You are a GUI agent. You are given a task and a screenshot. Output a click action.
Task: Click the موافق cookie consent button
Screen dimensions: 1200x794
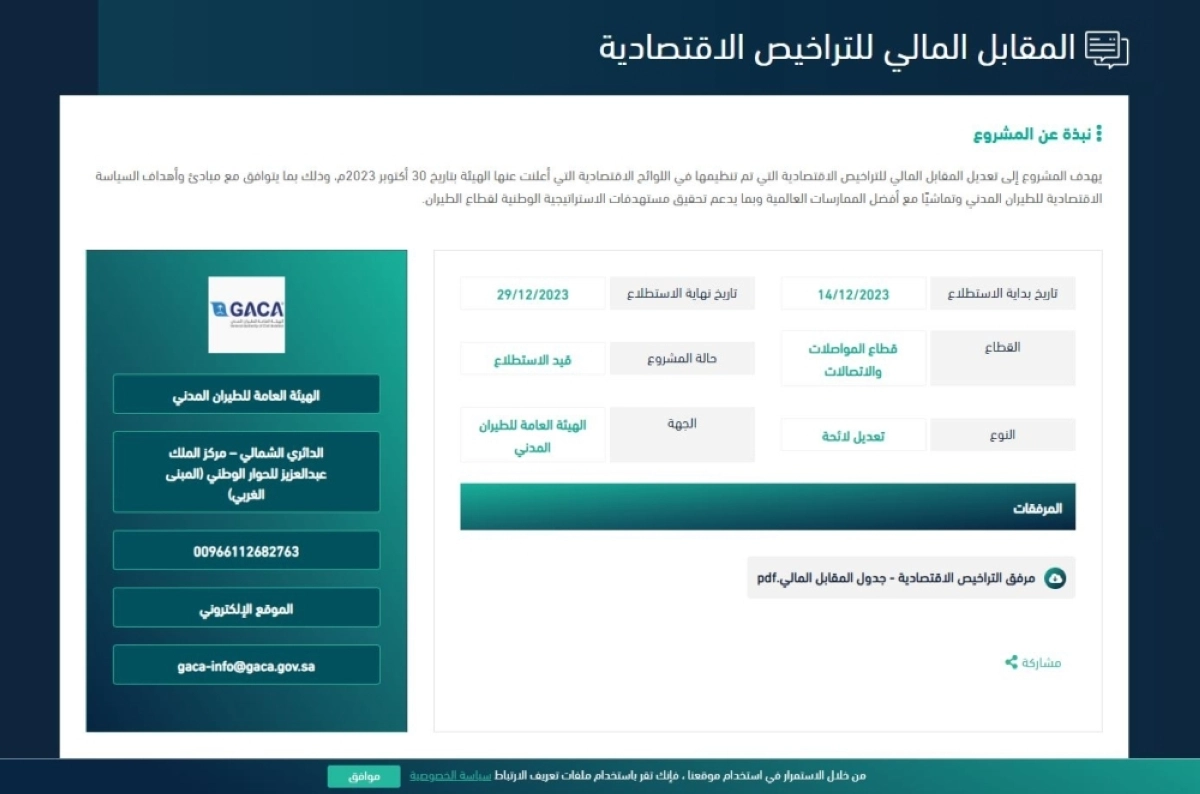[x=363, y=773]
